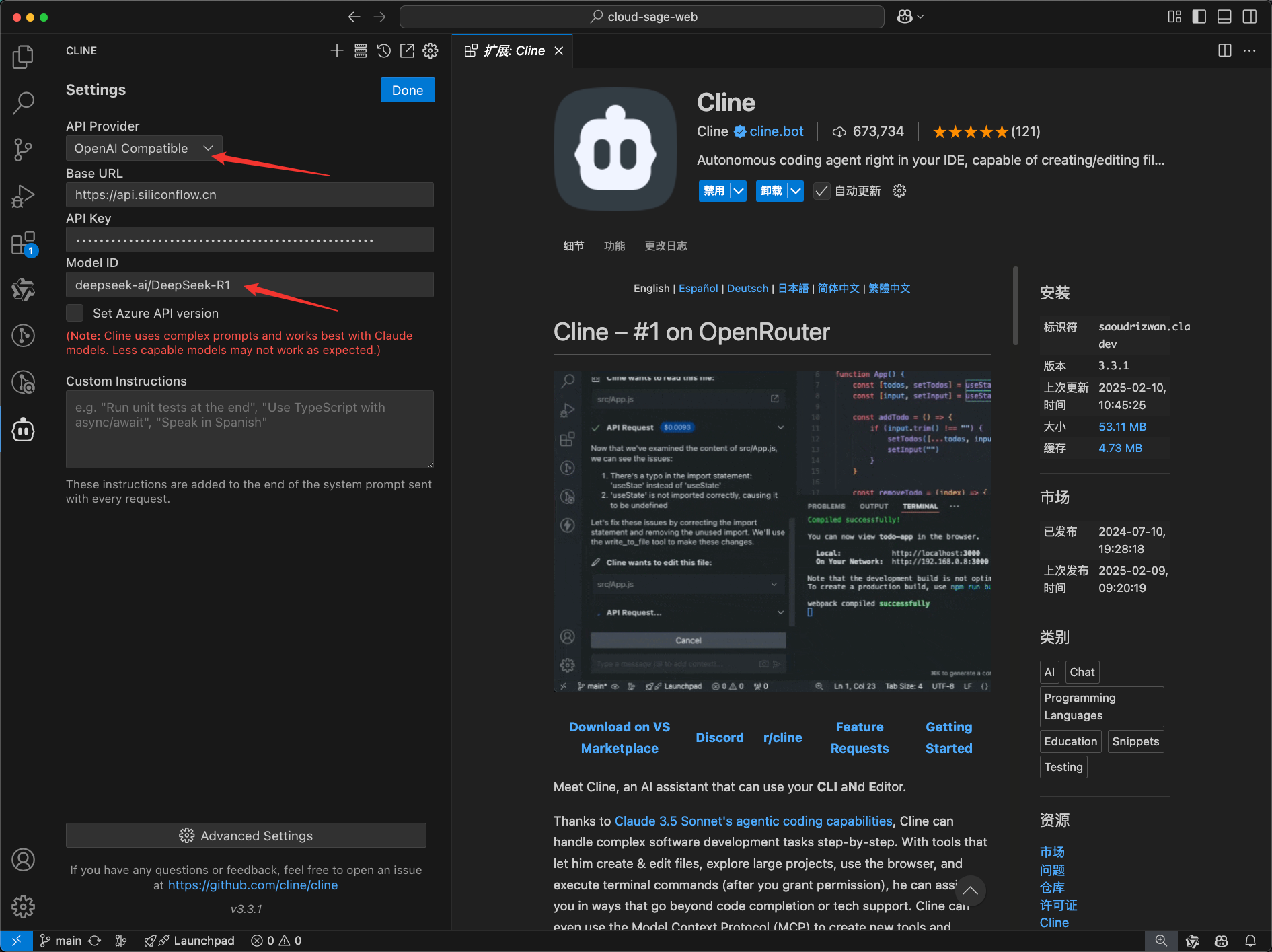
Task: Open extension settings gear beside 自动更新
Action: [899, 191]
